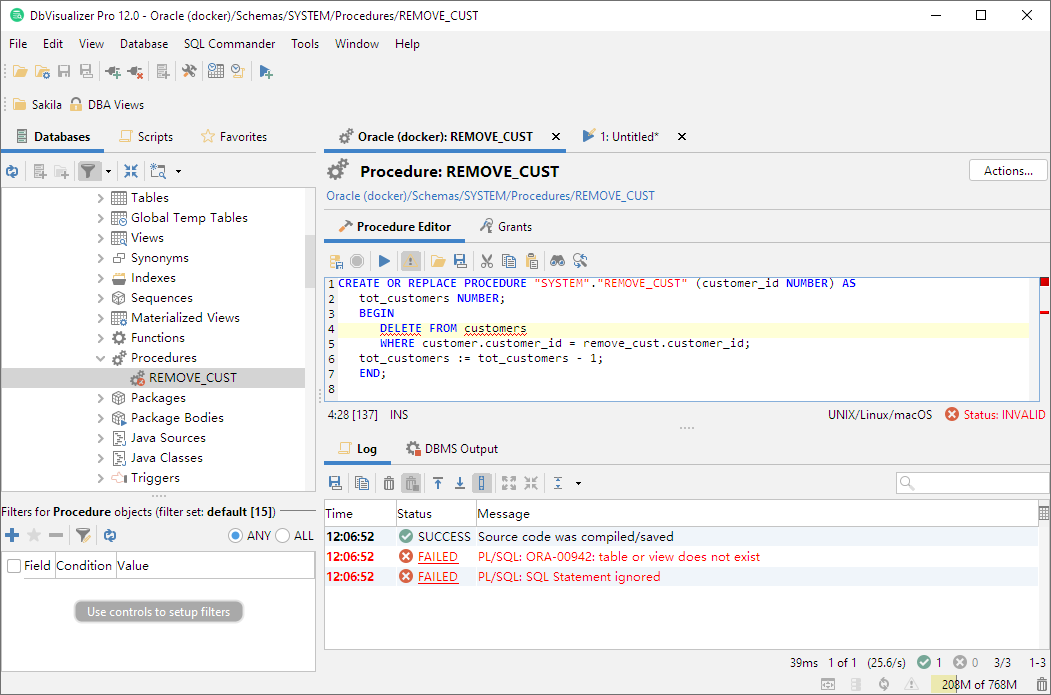Click the create database connection plug icon
The height and width of the screenshot is (695, 1051).
pos(113,71)
